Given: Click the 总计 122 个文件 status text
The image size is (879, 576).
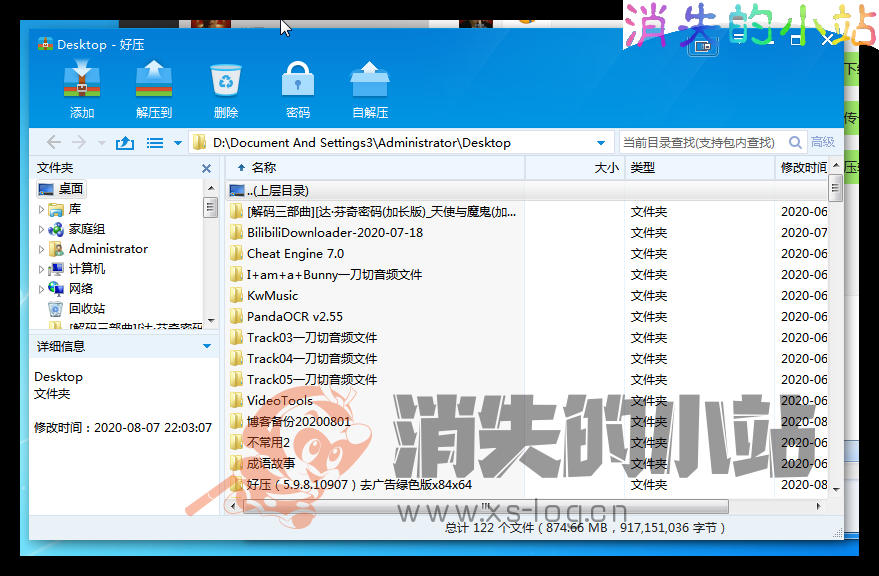Looking at the screenshot, I should pyautogui.click(x=585, y=527).
